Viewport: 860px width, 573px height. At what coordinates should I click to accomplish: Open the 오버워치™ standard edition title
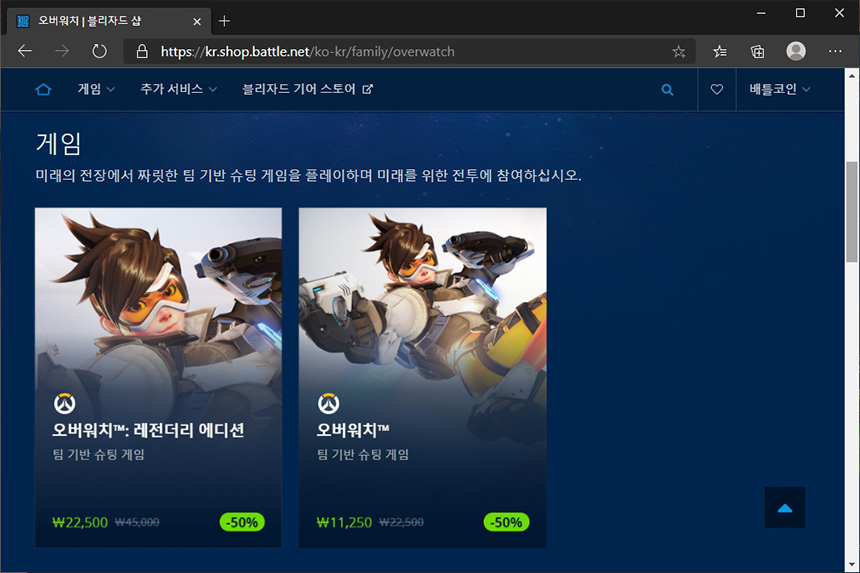click(x=353, y=430)
